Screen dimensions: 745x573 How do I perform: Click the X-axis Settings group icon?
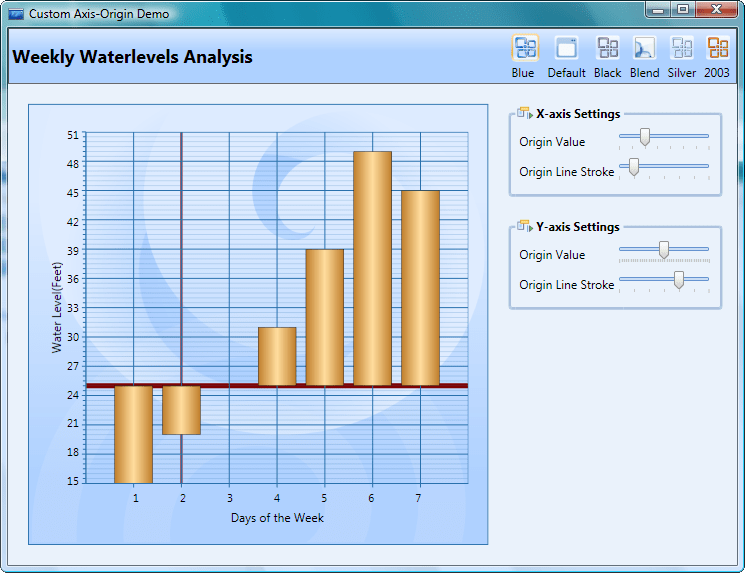tap(525, 114)
